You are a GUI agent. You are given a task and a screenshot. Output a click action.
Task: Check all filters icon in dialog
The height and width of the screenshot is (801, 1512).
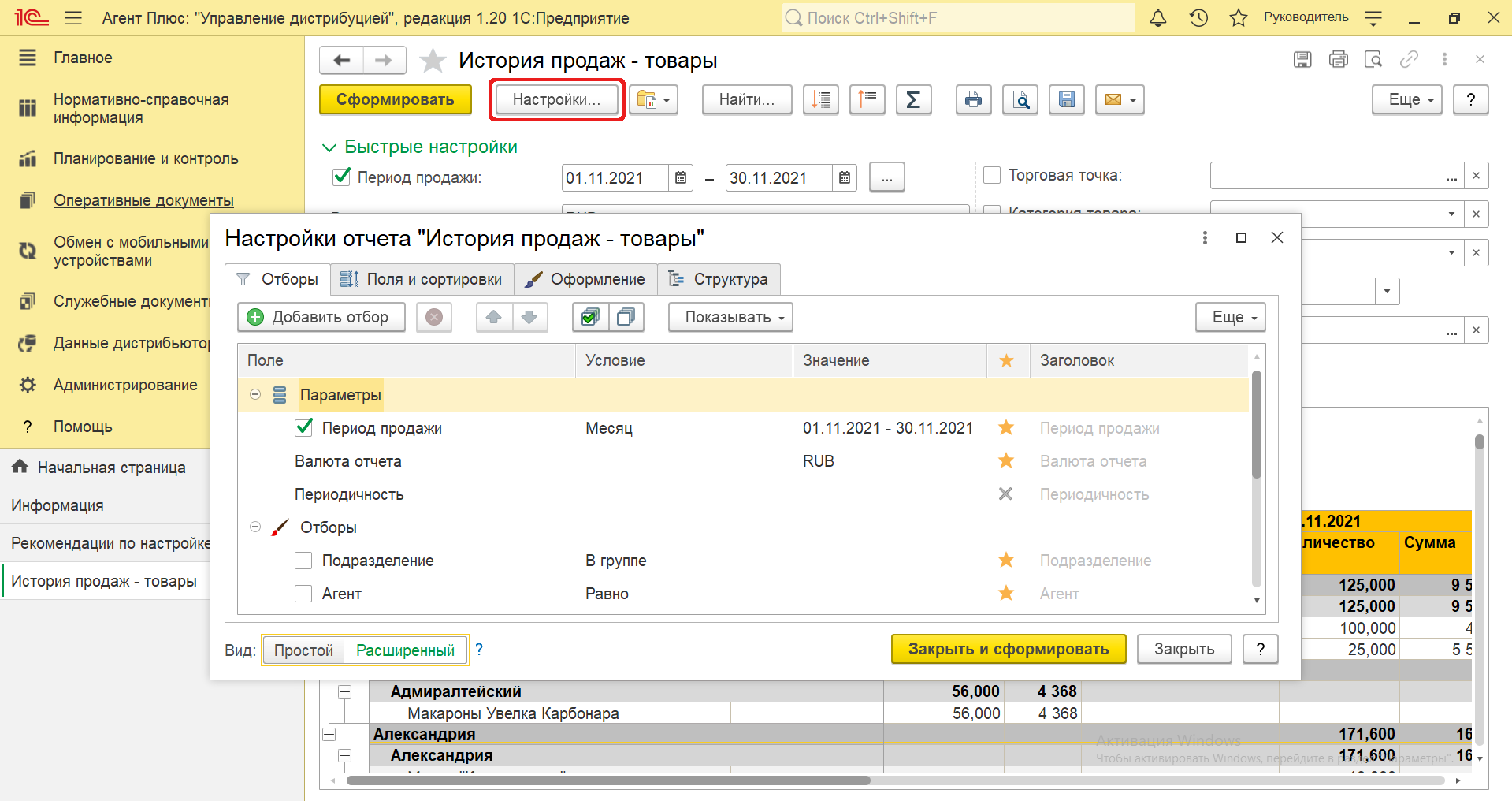pos(590,317)
